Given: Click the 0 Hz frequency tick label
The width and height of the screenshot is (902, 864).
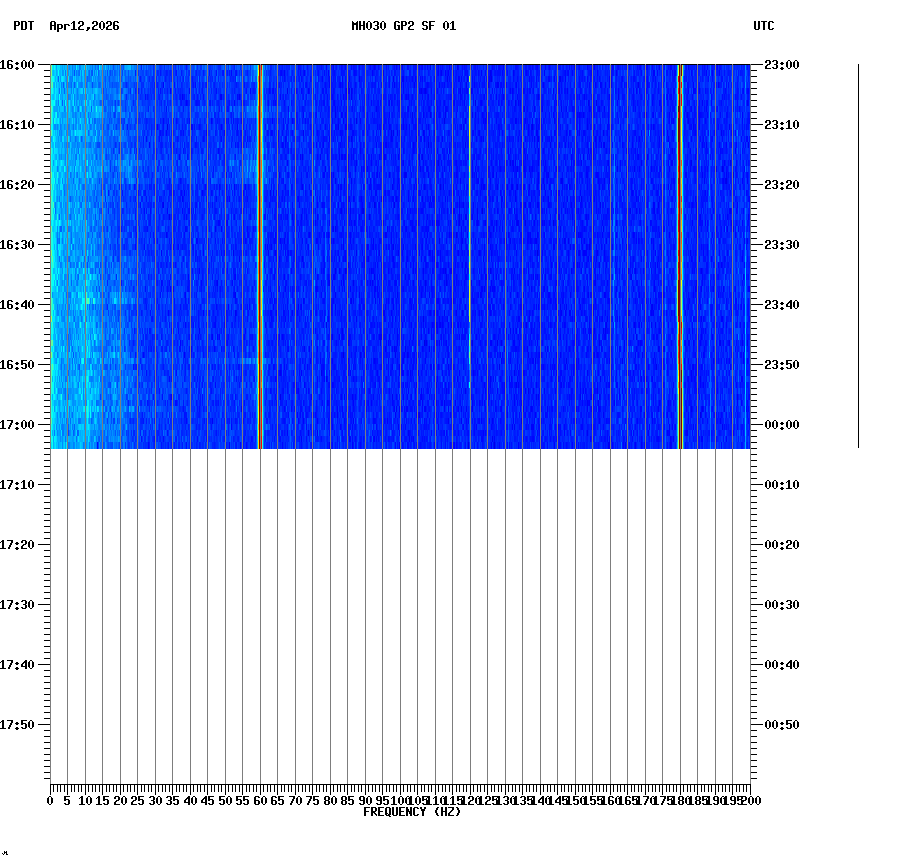Looking at the screenshot, I should [48, 800].
